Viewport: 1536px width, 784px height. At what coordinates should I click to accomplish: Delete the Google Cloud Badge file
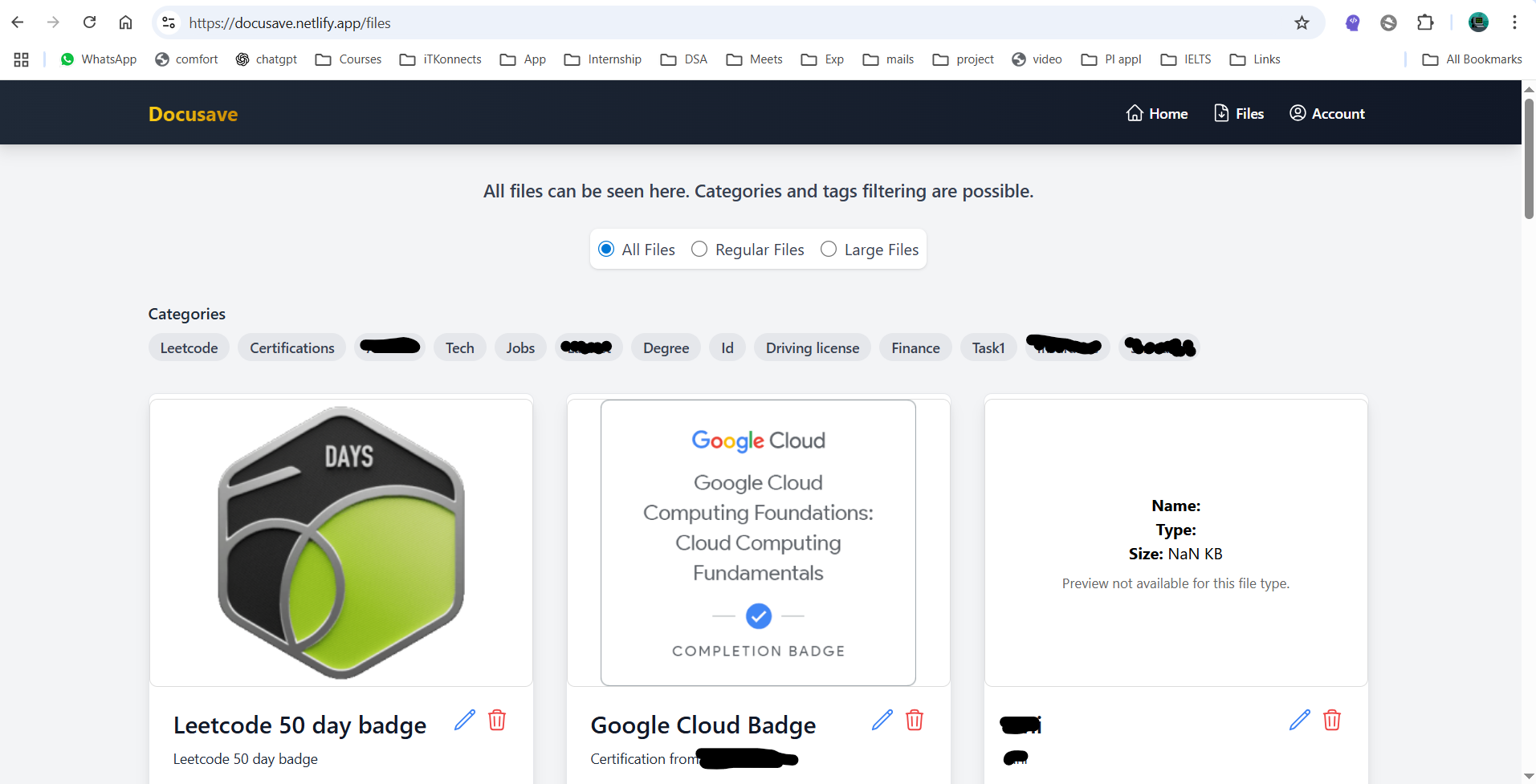(915, 720)
